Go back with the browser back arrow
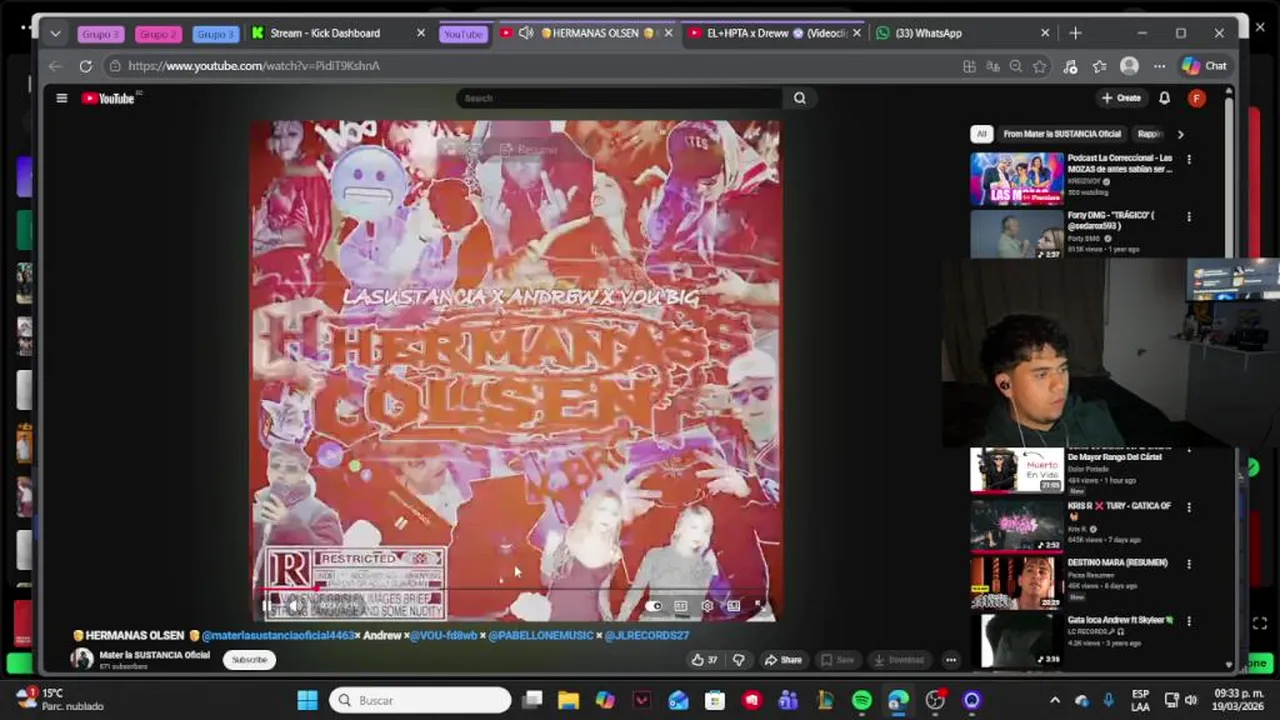The width and height of the screenshot is (1280, 720). pos(55,66)
